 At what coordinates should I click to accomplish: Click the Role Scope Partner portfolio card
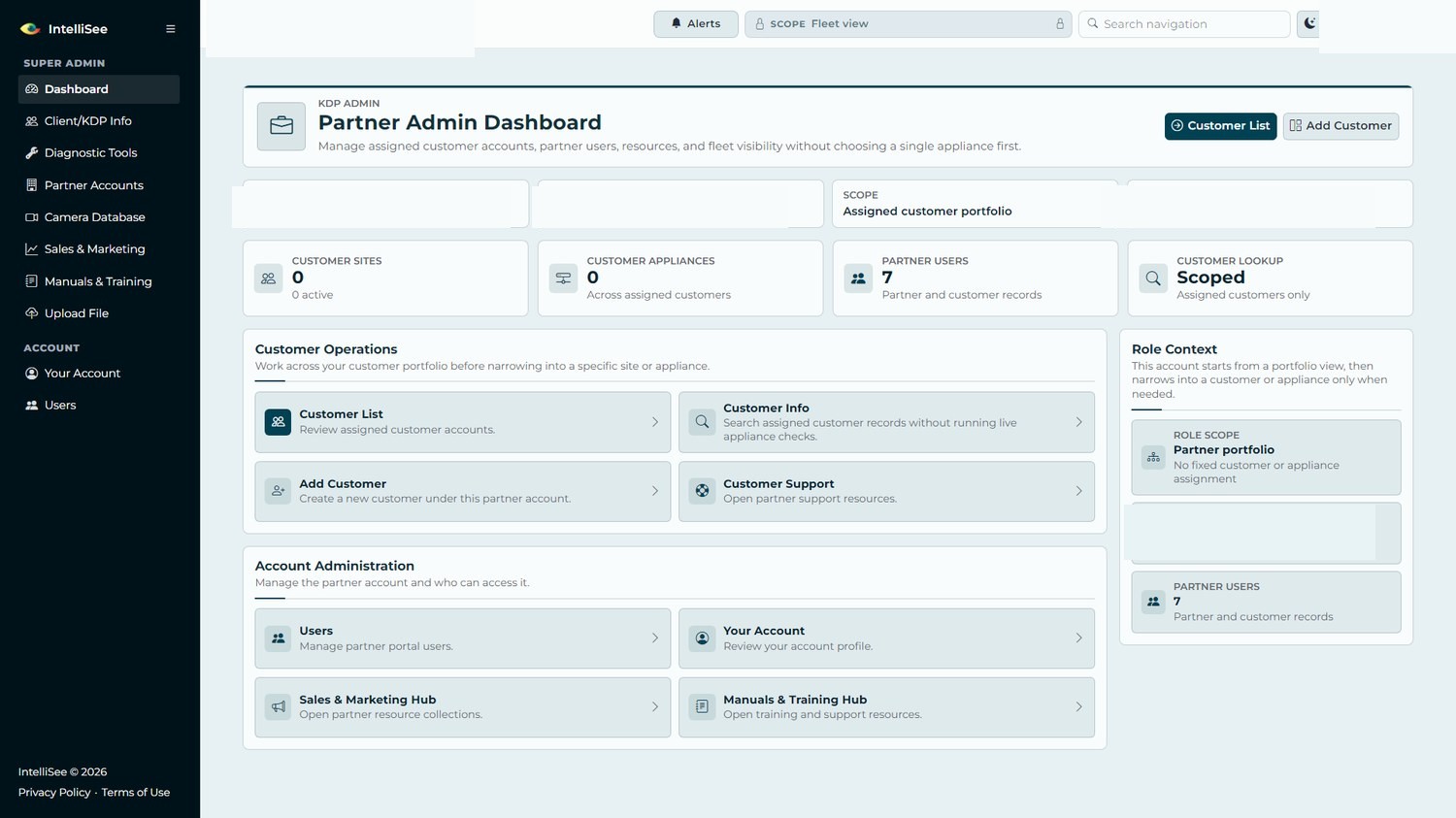pyautogui.click(x=1266, y=457)
